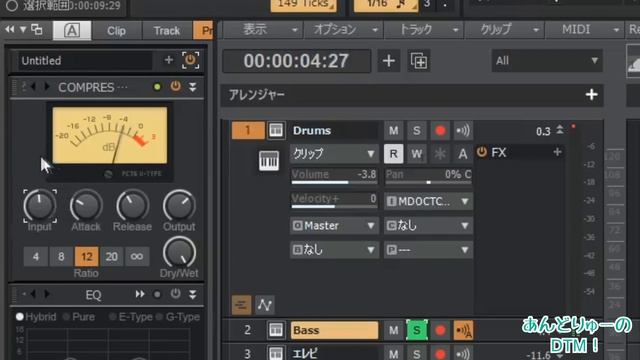This screenshot has width=640, height=360.
Task: Click the timecode display 00:00:04:27
Action: [x=296, y=61]
